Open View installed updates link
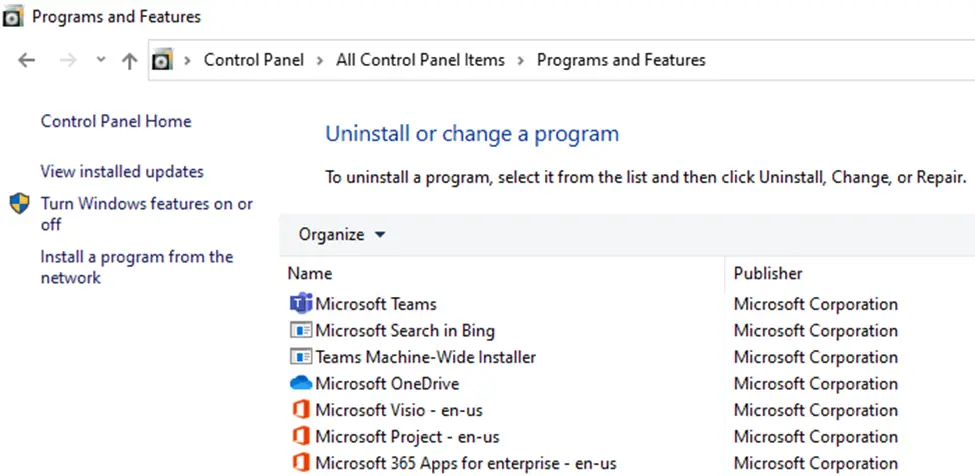 pyautogui.click(x=122, y=172)
